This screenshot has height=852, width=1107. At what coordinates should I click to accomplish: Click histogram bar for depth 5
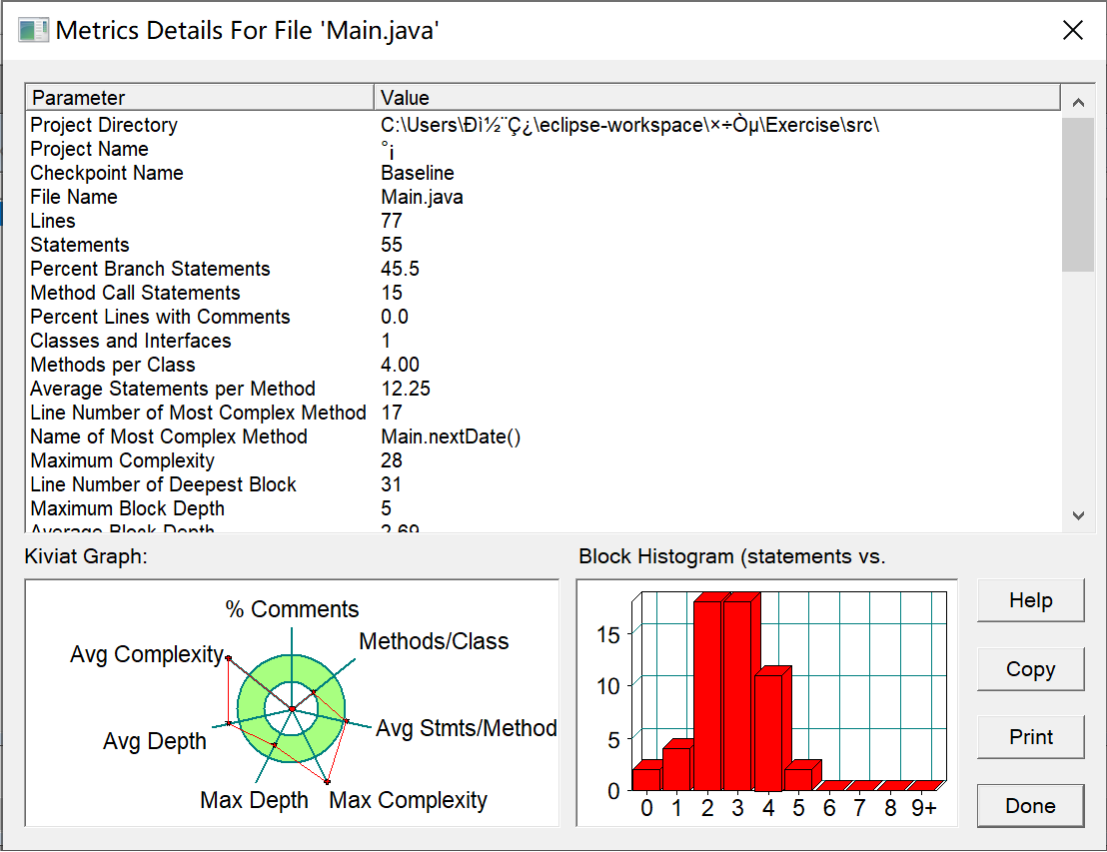(x=798, y=779)
